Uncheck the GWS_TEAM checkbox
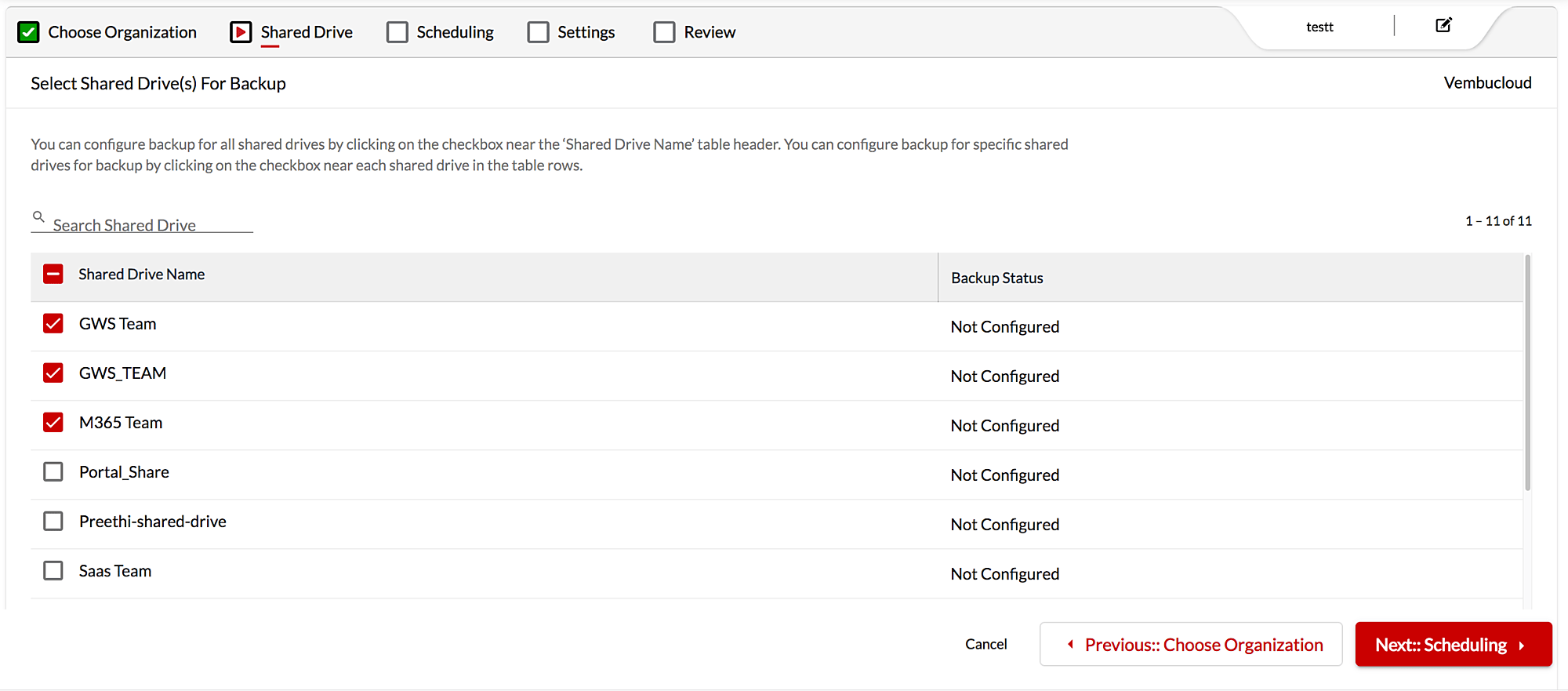1568x691 pixels. click(x=53, y=373)
